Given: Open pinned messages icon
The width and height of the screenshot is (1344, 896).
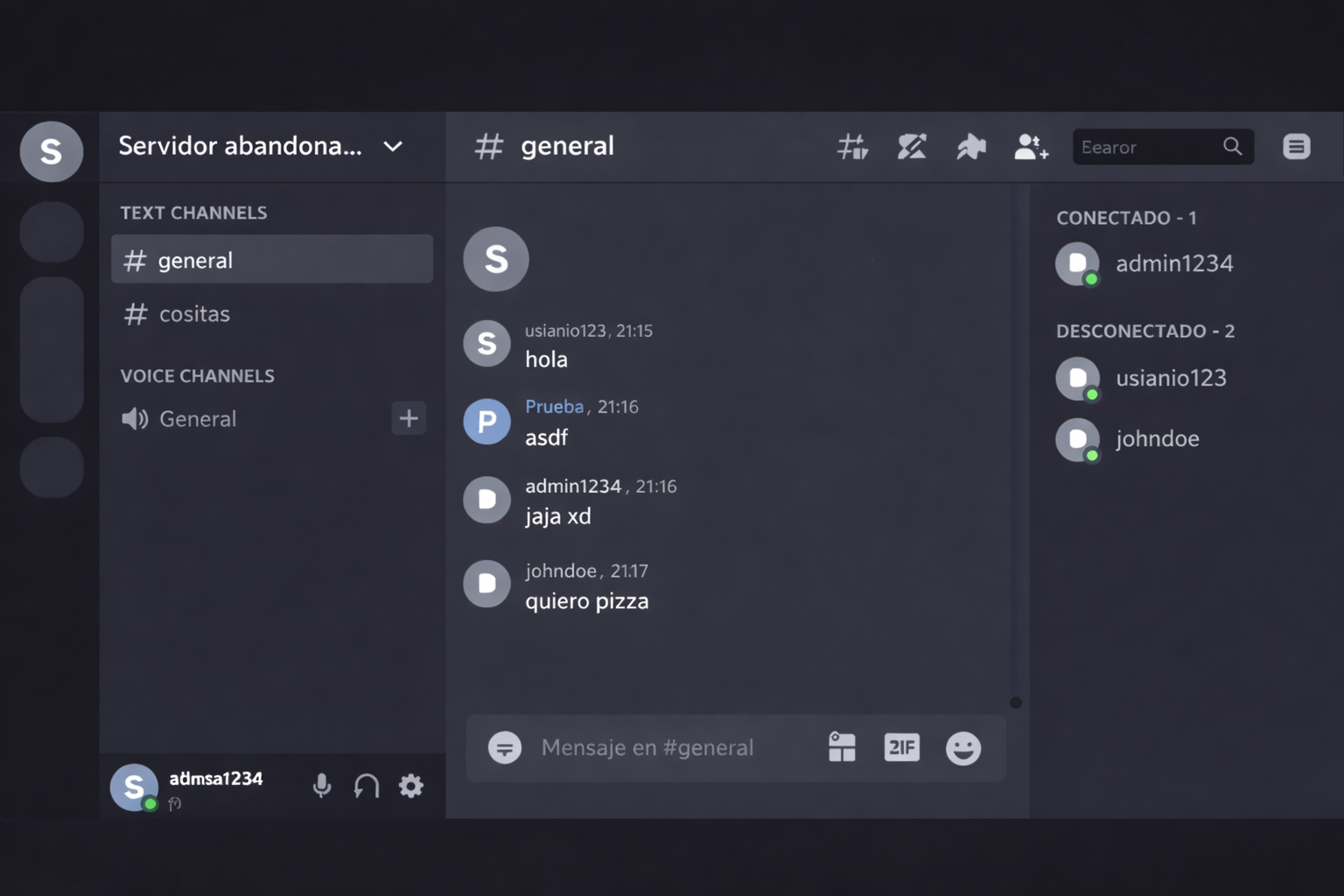Looking at the screenshot, I should pyautogui.click(x=971, y=147).
